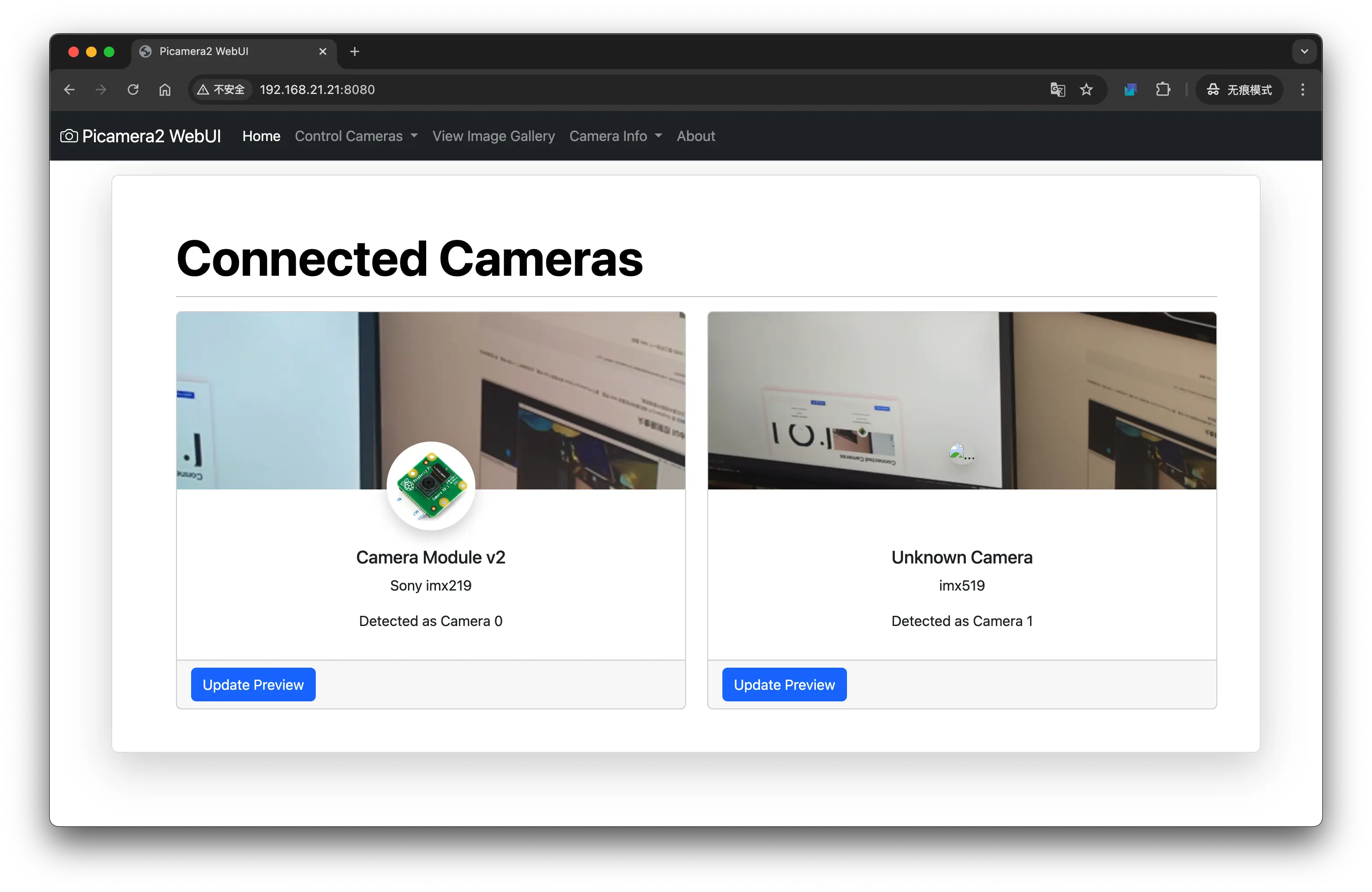
Task: Click the Camera Module v2 round thumbnail
Action: pos(431,485)
